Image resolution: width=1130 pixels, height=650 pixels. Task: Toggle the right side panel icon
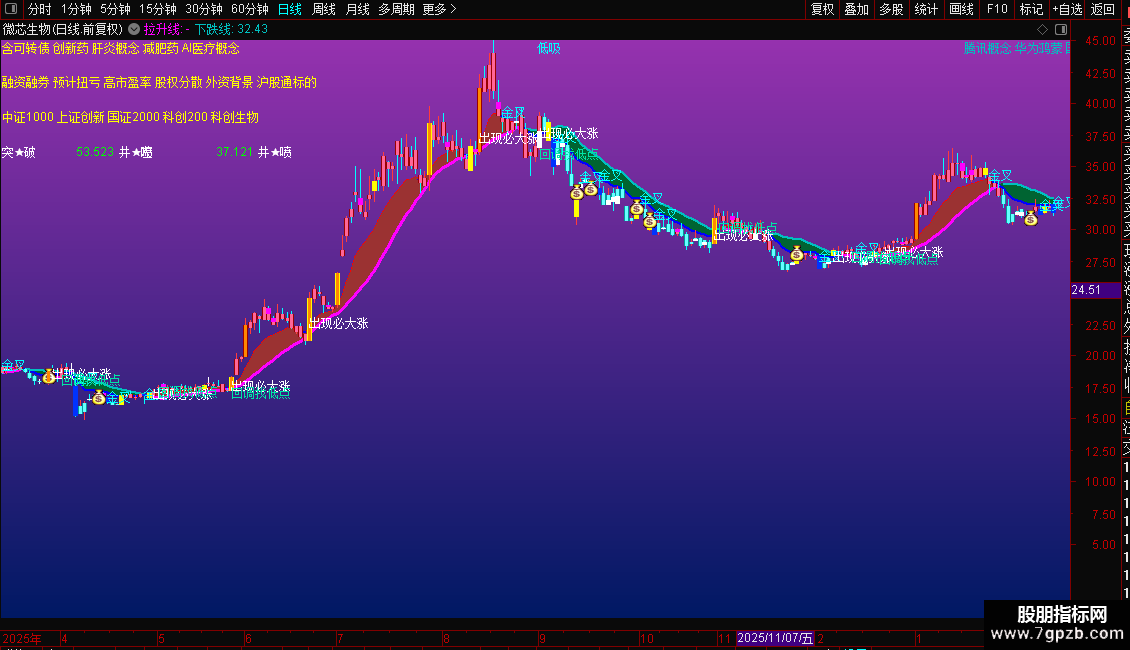[x=1061, y=30]
